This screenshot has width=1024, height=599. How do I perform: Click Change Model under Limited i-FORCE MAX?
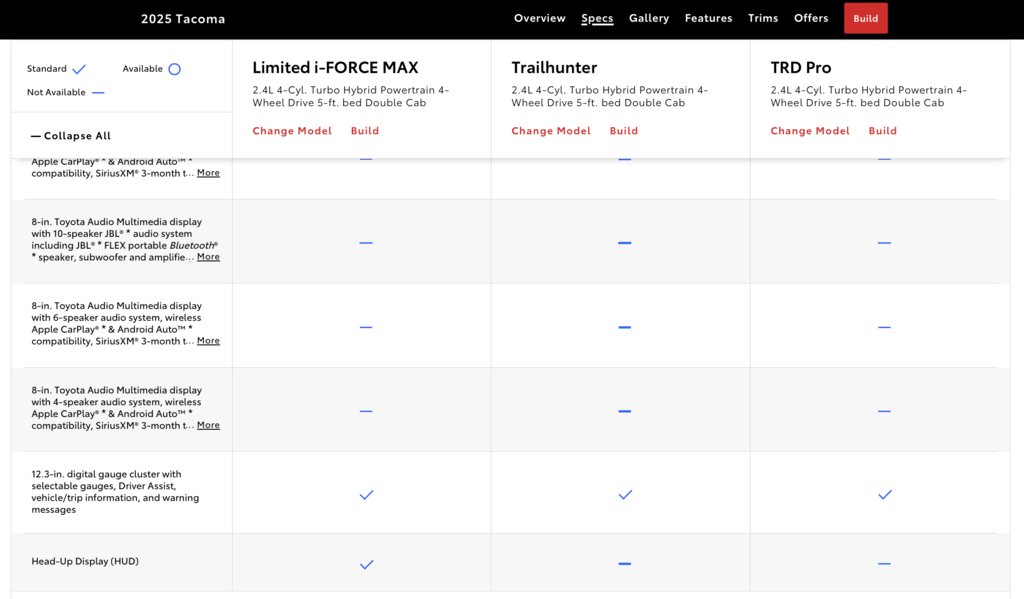(x=292, y=131)
